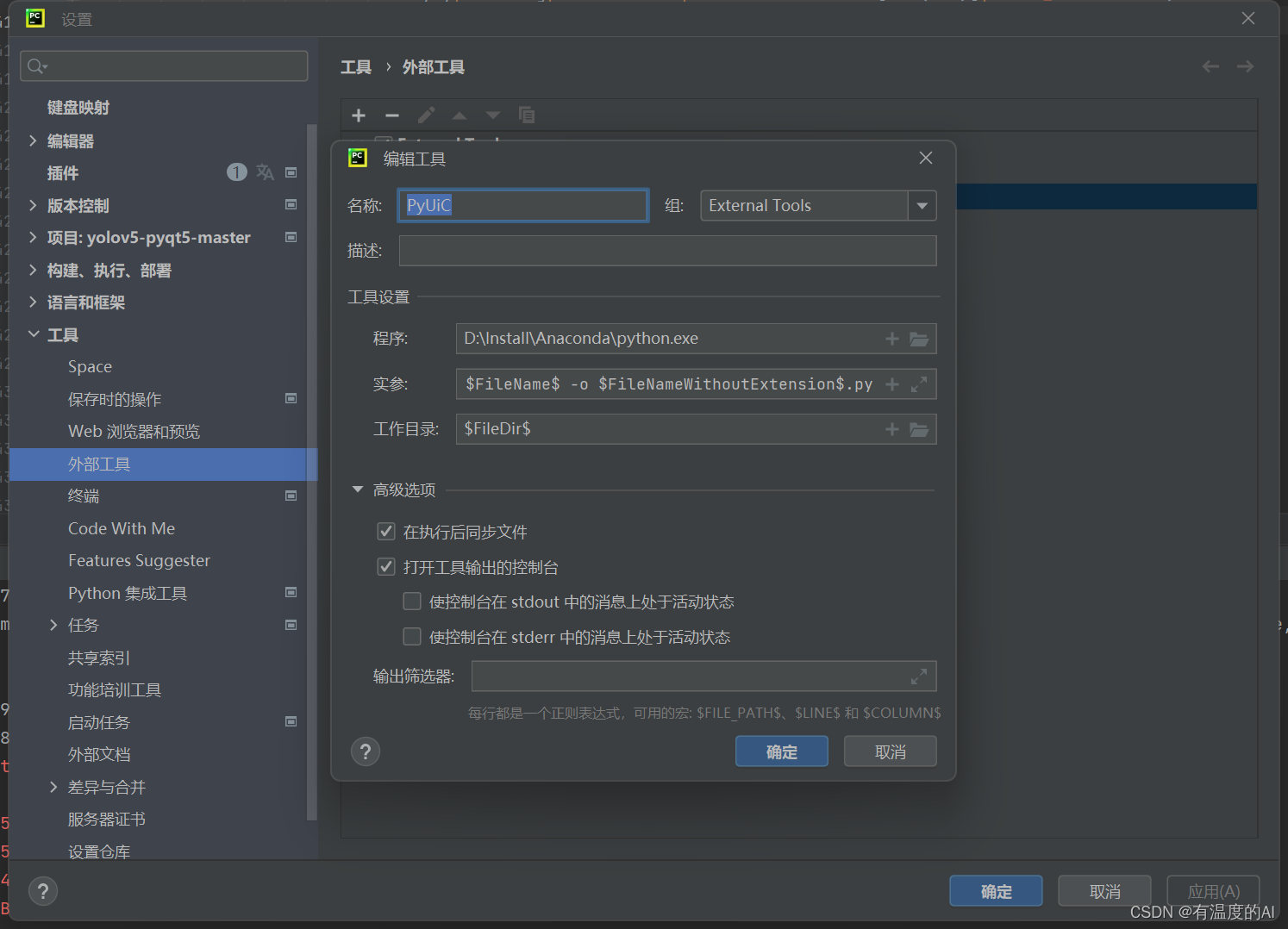Click 应用(A) button in settings
Image resolution: width=1288 pixels, height=929 pixels.
(x=1214, y=891)
